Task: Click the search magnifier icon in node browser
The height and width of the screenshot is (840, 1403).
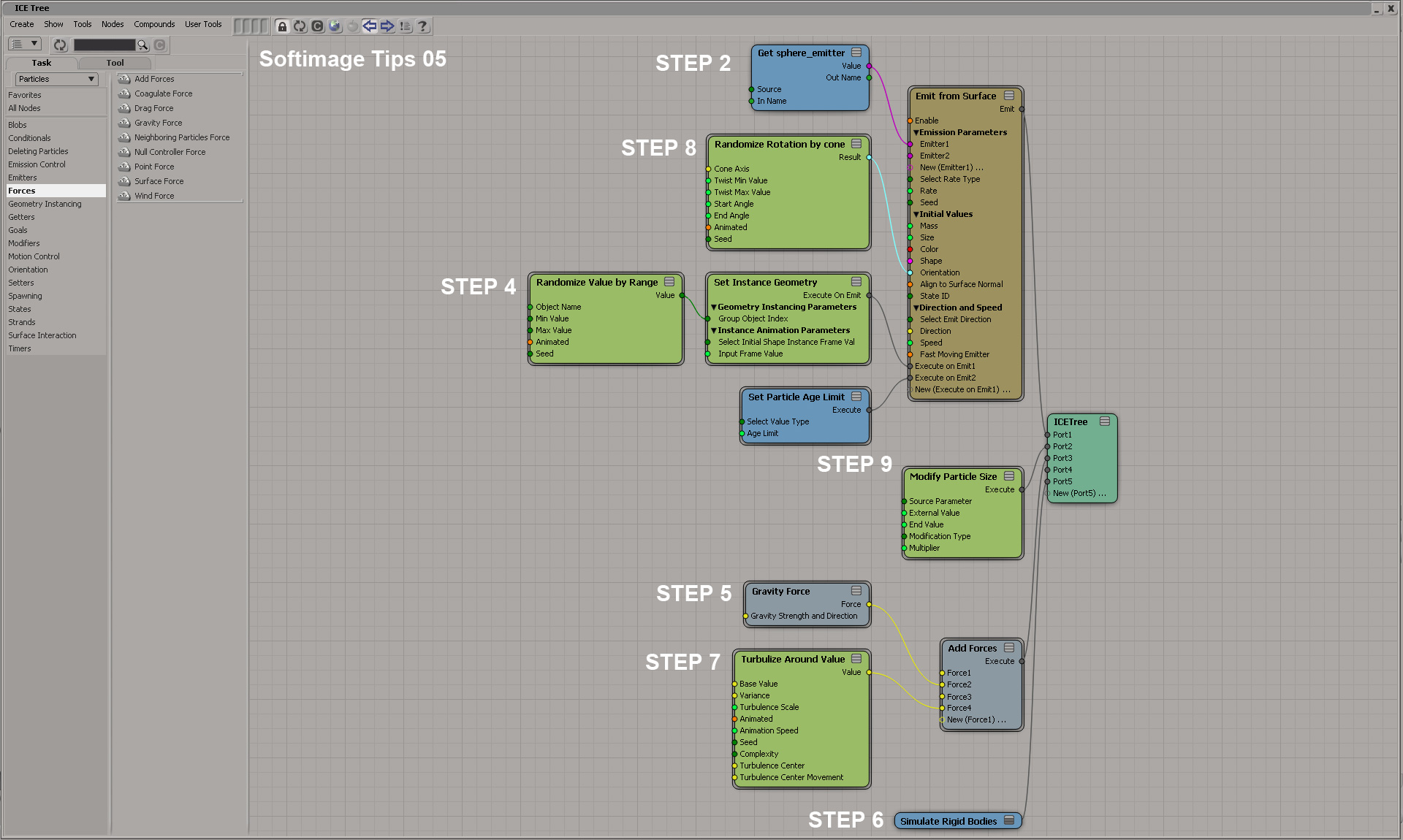Action: click(x=142, y=45)
